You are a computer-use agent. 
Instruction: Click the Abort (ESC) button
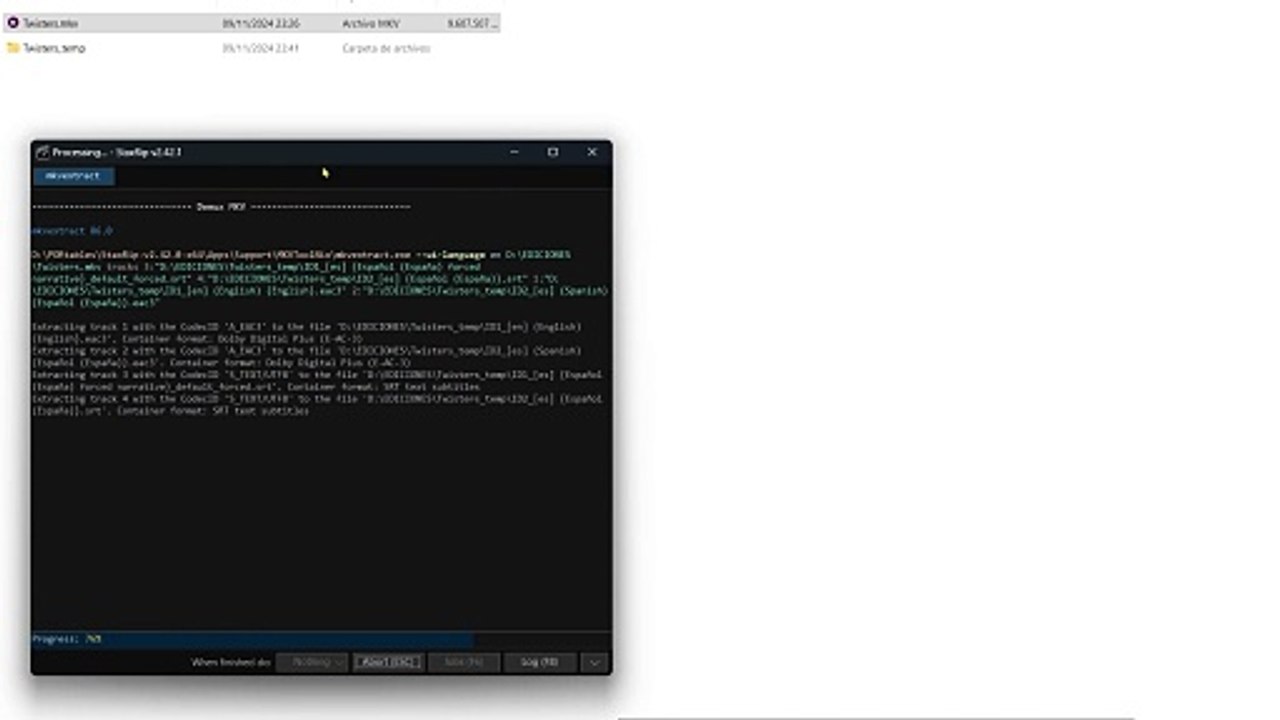click(x=387, y=662)
